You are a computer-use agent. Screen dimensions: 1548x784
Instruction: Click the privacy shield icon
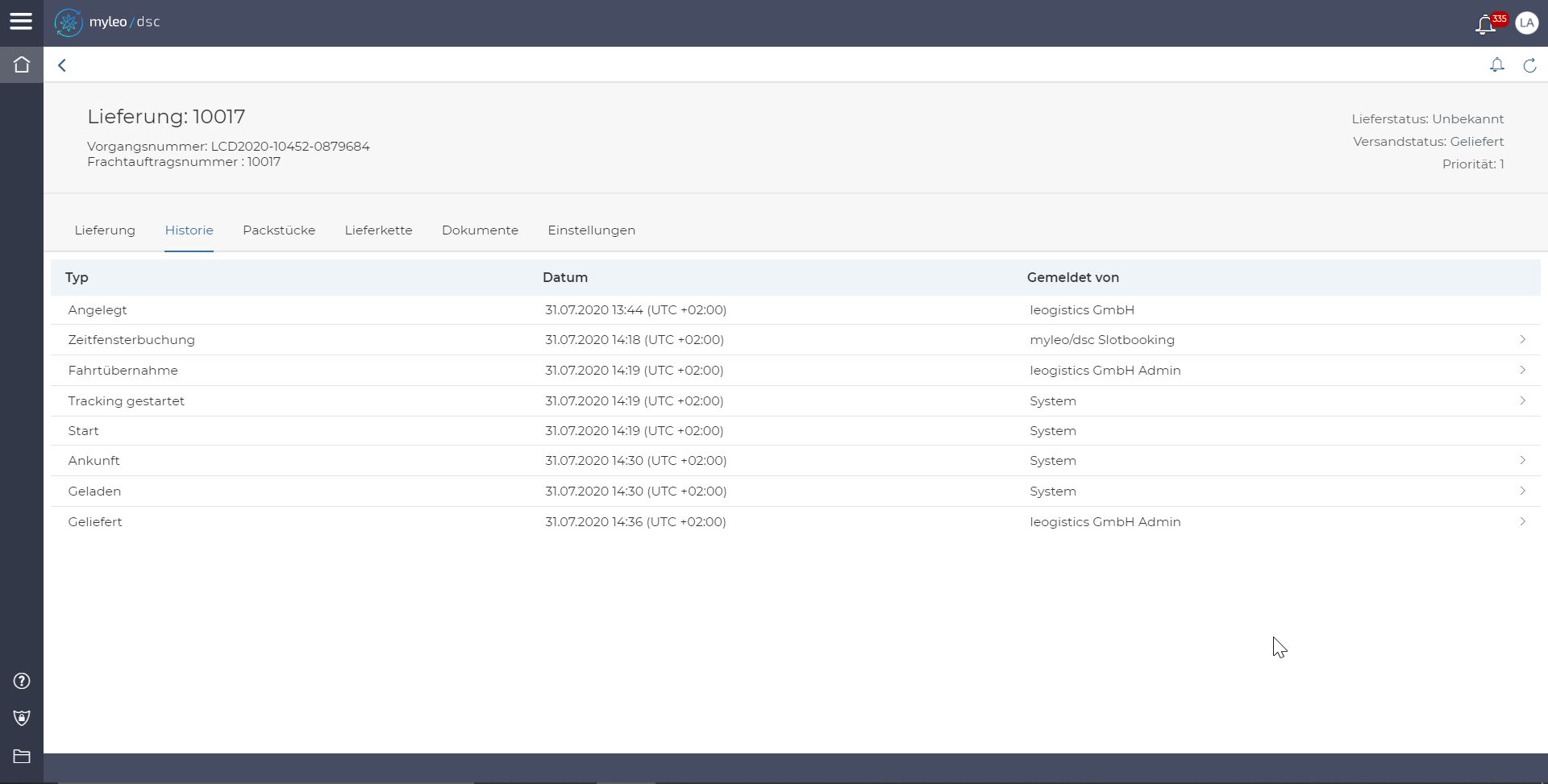(x=22, y=718)
